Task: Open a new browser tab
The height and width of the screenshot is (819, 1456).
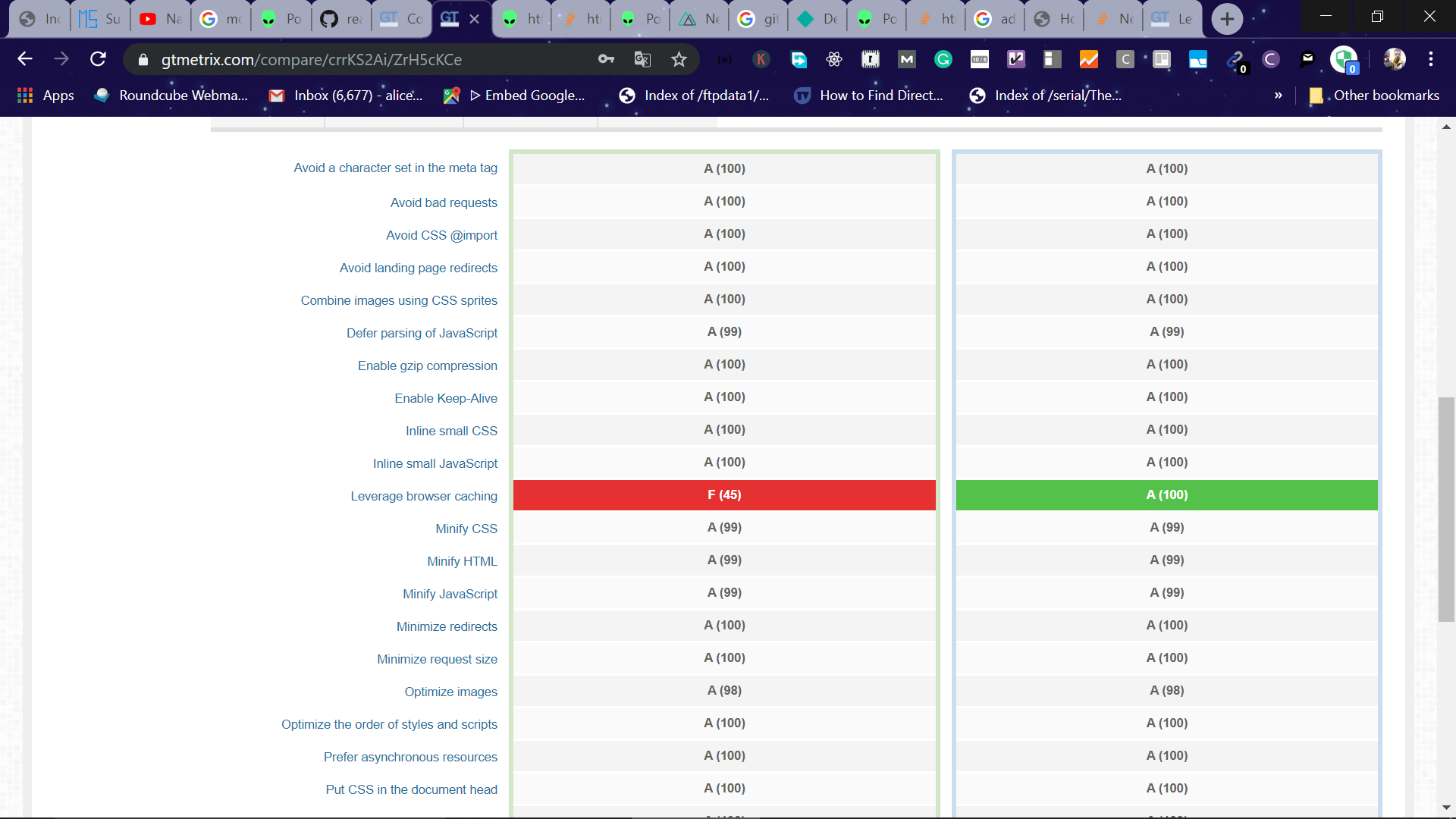Action: click(1226, 19)
